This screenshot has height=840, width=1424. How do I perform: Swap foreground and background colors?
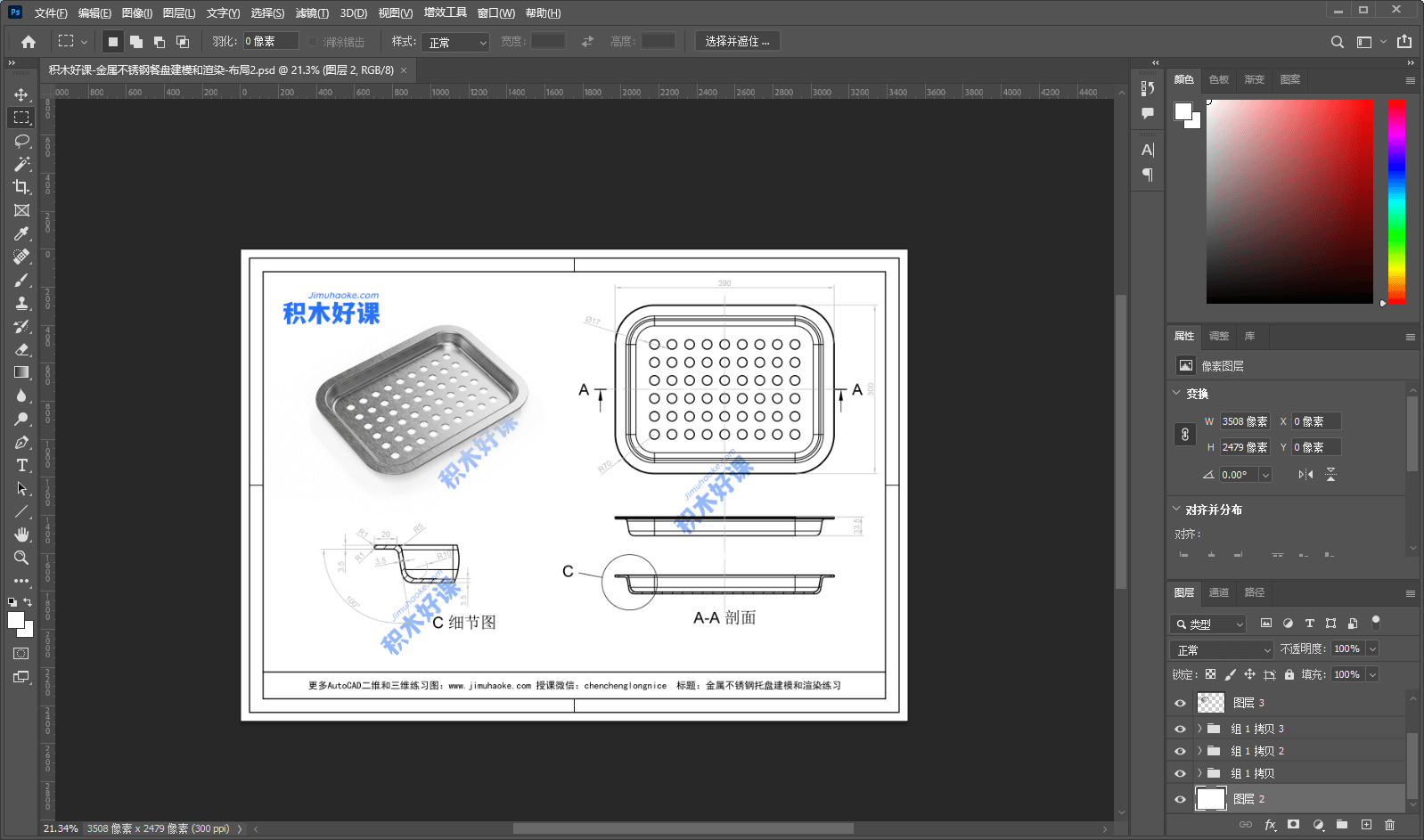point(28,603)
